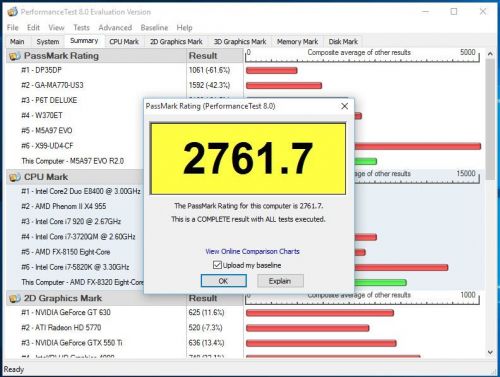
Task: Switch to the Memory Mark tab
Action: (x=297, y=42)
